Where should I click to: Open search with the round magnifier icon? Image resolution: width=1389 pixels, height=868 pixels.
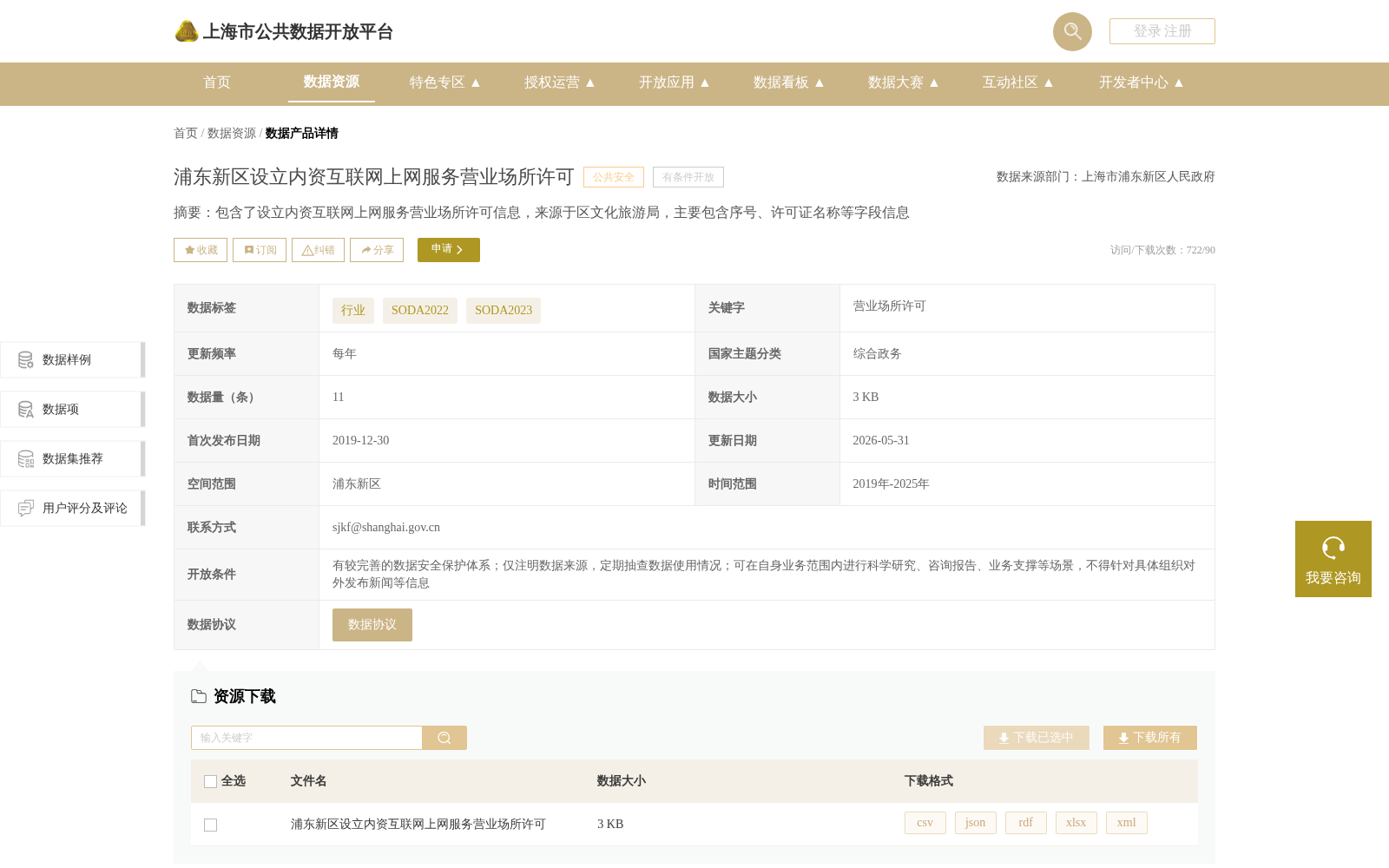(1072, 31)
